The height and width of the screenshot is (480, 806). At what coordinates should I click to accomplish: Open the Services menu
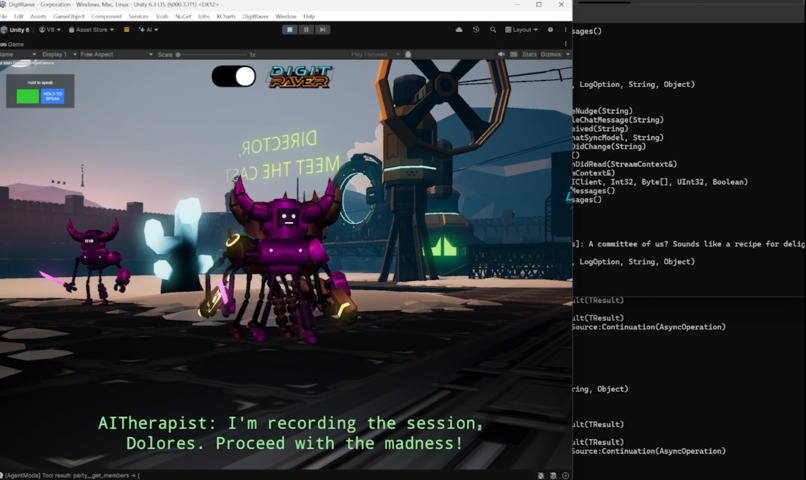(x=138, y=16)
